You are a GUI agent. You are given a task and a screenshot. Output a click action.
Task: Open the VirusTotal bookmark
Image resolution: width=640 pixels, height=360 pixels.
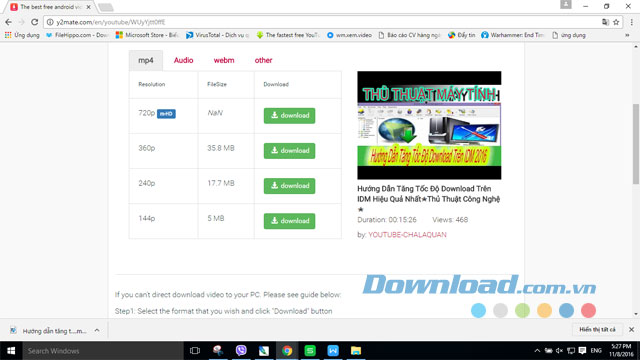pyautogui.click(x=217, y=35)
